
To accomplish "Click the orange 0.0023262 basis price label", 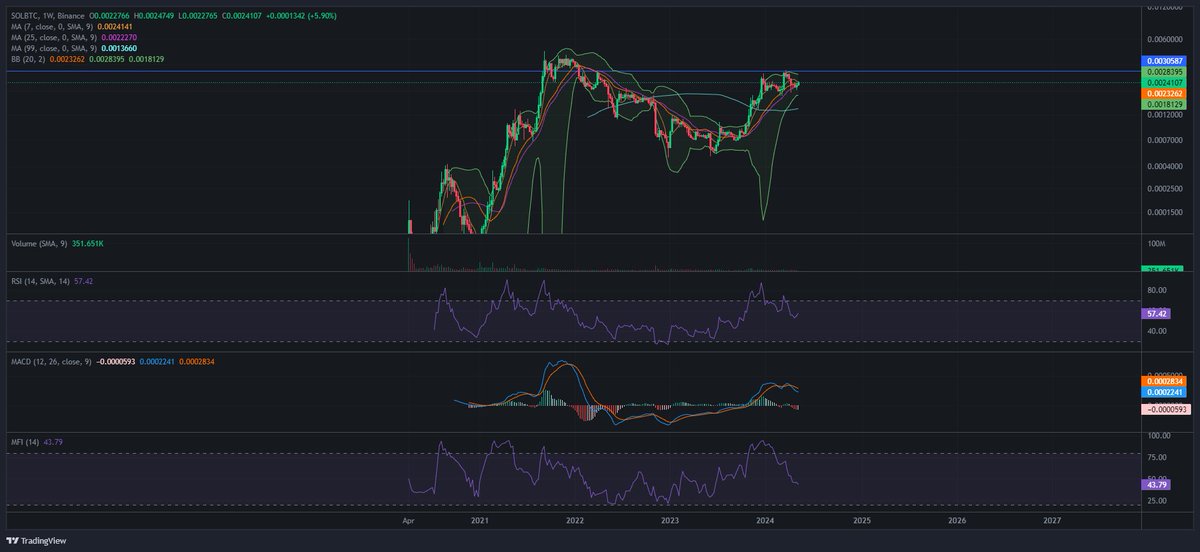I will (x=1164, y=93).
